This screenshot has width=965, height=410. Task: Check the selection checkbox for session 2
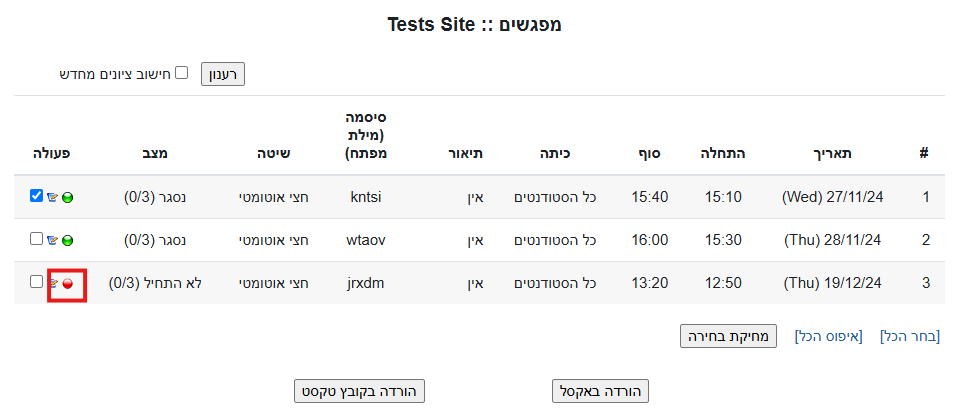coord(37,239)
